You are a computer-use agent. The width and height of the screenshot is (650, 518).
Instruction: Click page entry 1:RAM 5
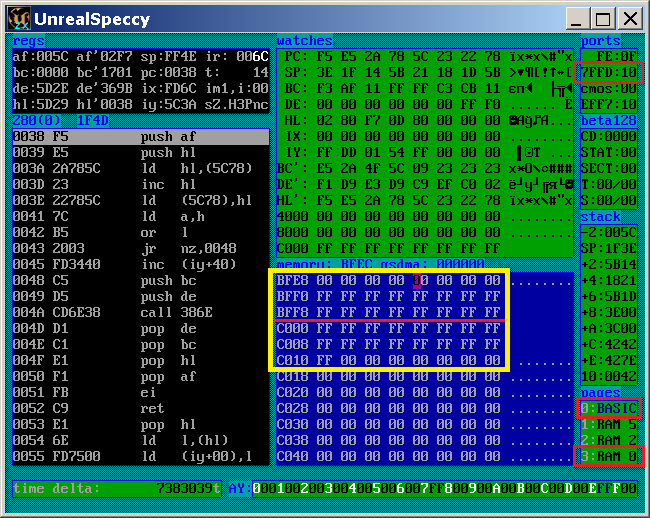click(x=609, y=424)
